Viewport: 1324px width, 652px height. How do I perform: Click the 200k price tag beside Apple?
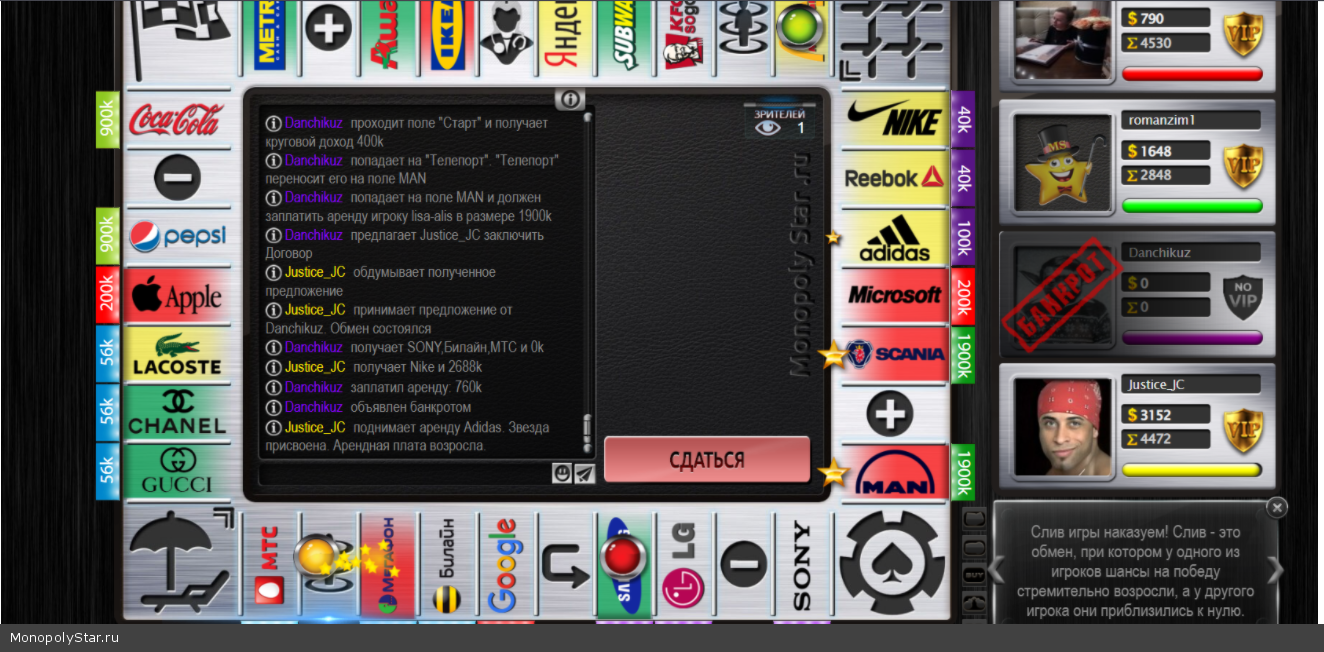pos(108,295)
